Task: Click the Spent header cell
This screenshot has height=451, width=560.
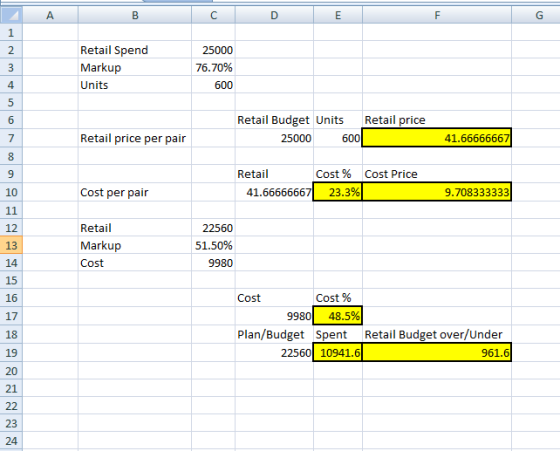Action: [x=338, y=334]
